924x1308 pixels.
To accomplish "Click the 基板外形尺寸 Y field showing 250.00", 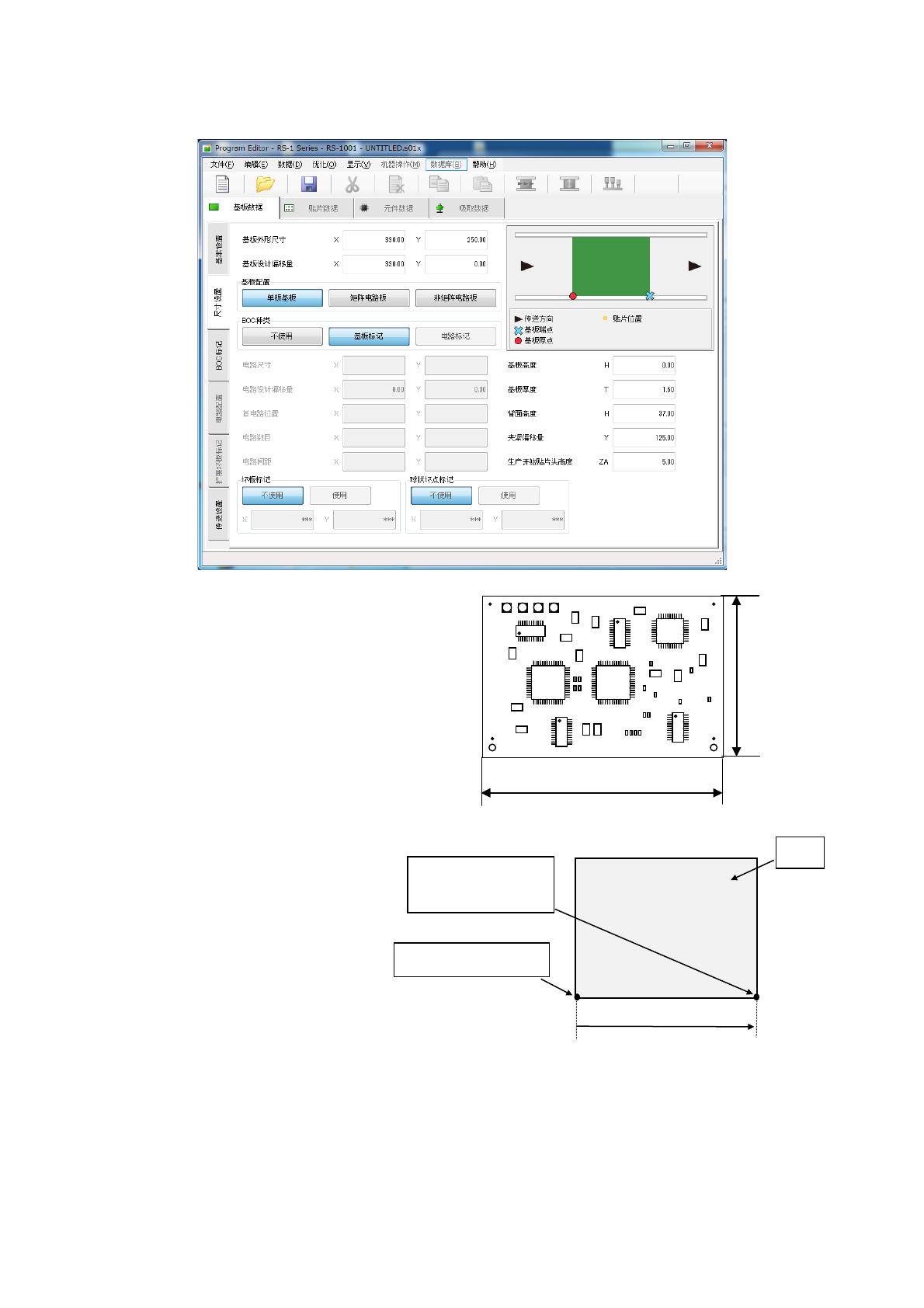I will 456,240.
